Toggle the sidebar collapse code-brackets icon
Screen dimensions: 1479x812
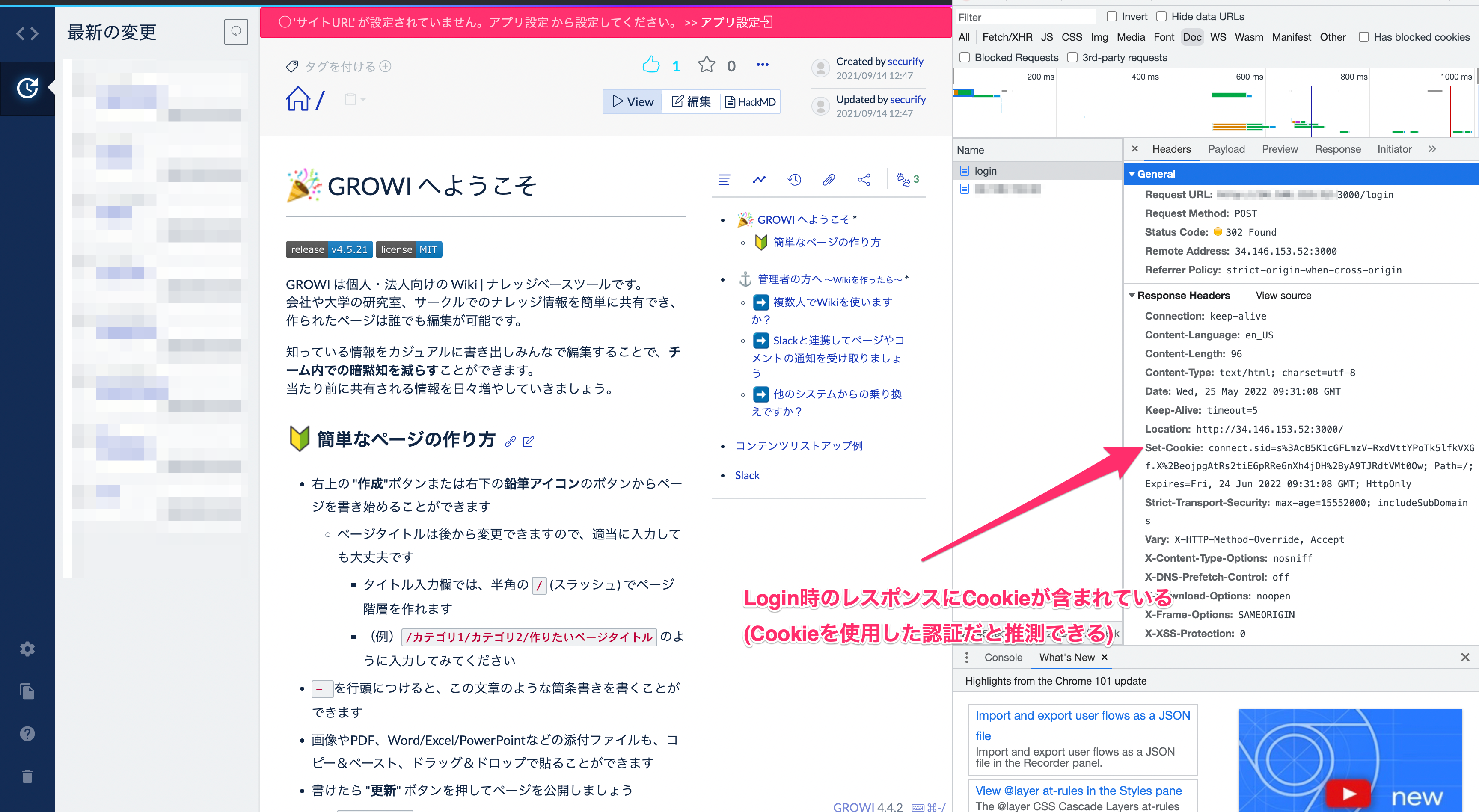pos(27,33)
